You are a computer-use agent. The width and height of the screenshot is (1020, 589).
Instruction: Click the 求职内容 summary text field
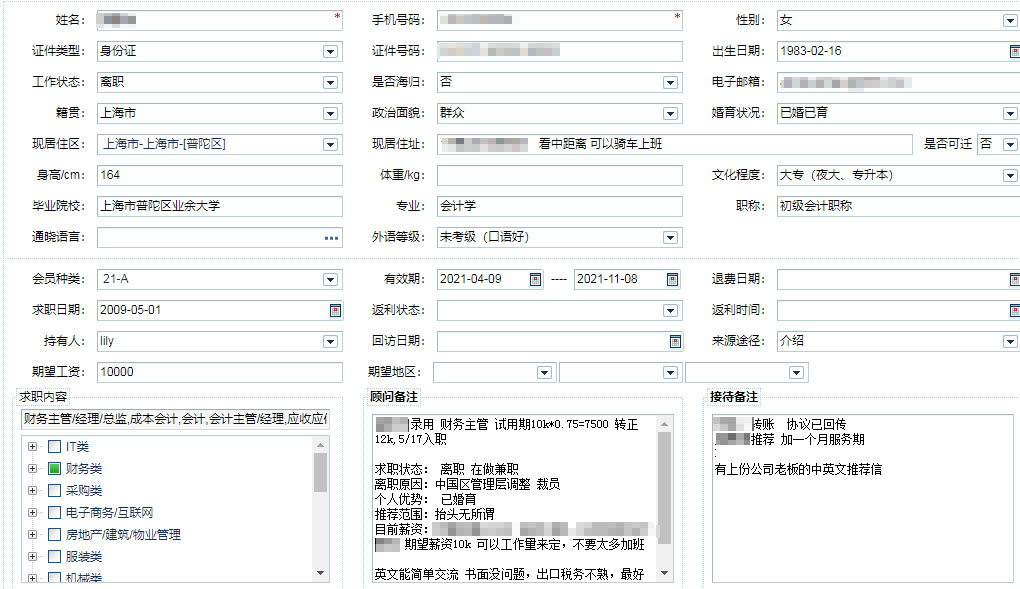coord(175,418)
